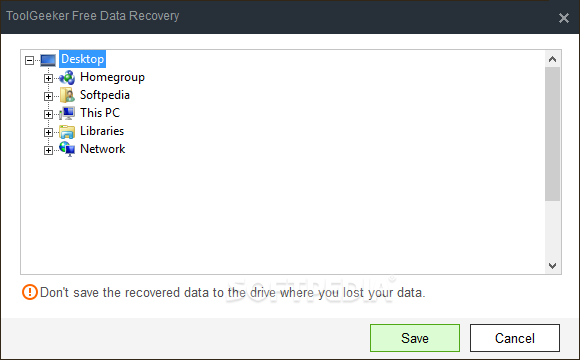The height and width of the screenshot is (360, 580).
Task: Click the Libraries folder icon
Action: [67, 131]
